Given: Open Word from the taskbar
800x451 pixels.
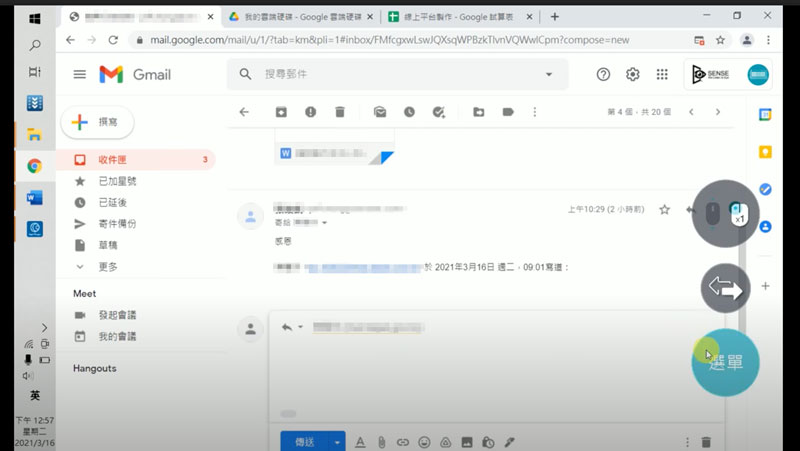Looking at the screenshot, I should click(x=35, y=197).
